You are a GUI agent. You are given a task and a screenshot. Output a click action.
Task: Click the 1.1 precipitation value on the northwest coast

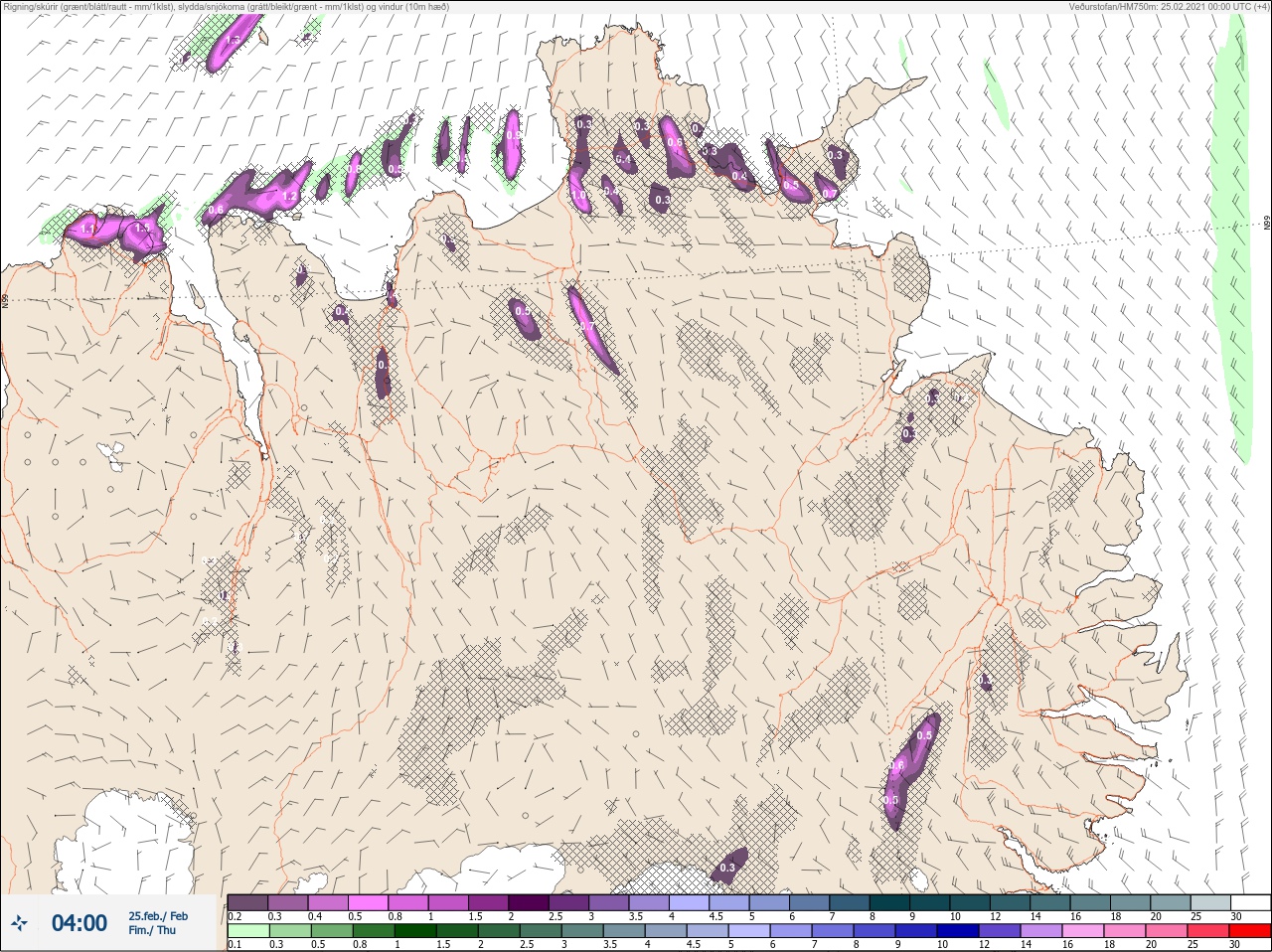point(88,230)
